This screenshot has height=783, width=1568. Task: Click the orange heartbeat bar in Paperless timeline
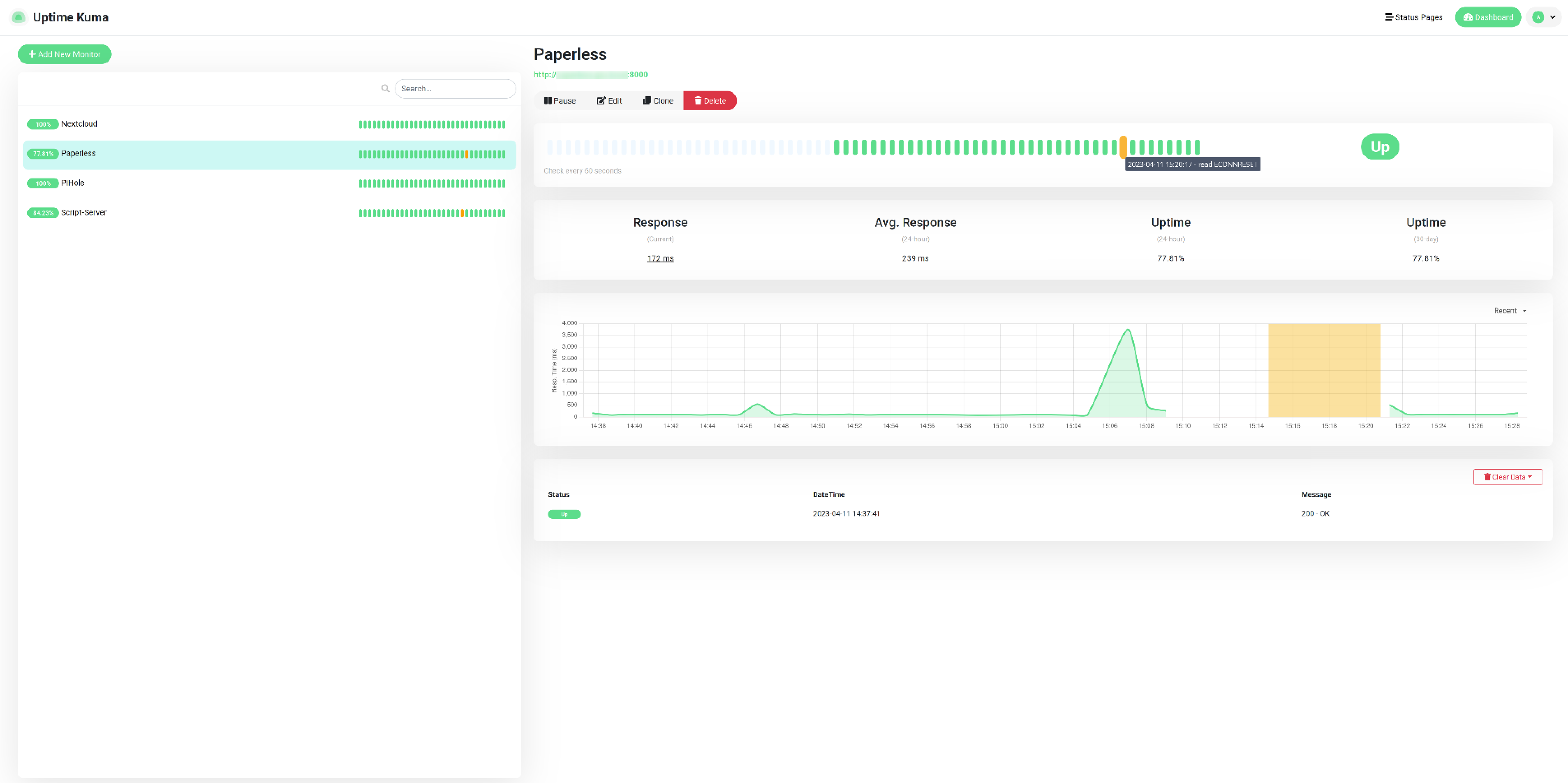click(x=1123, y=147)
